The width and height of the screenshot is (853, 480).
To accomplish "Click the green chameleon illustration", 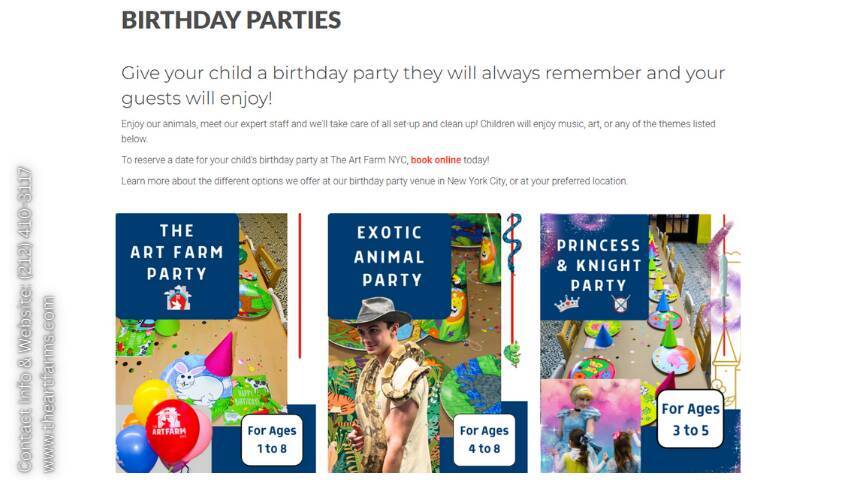I will pos(512,353).
